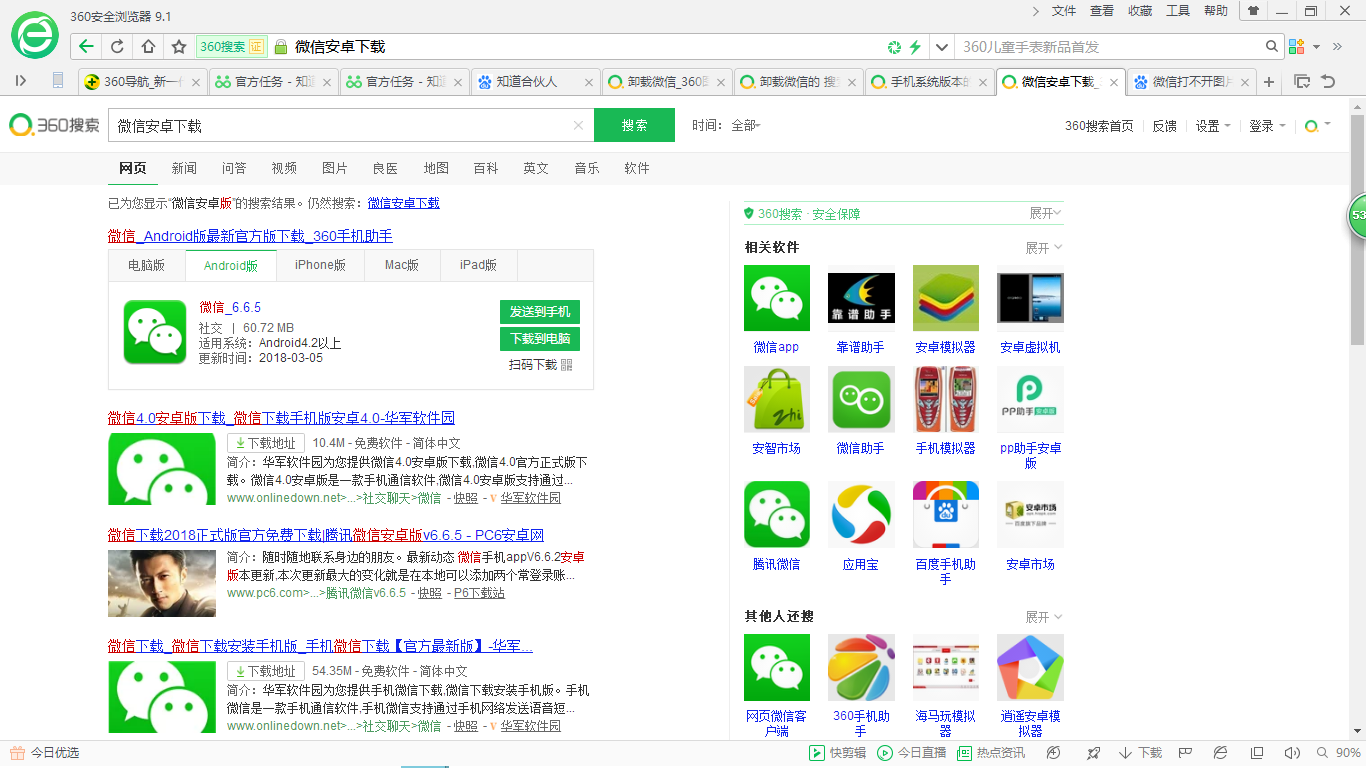Click the 360搜索 logo

coord(54,125)
